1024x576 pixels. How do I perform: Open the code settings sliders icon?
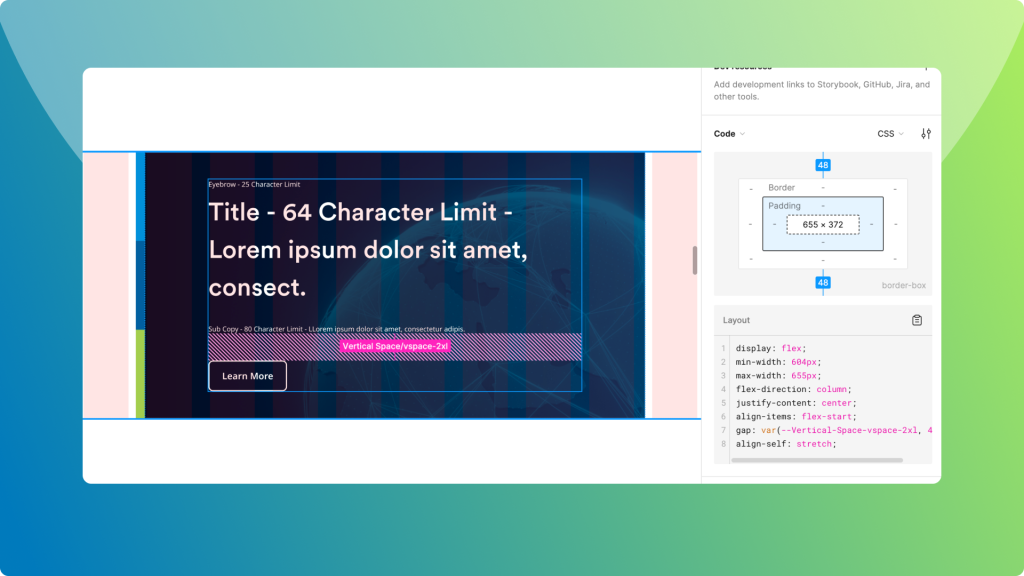(x=925, y=133)
